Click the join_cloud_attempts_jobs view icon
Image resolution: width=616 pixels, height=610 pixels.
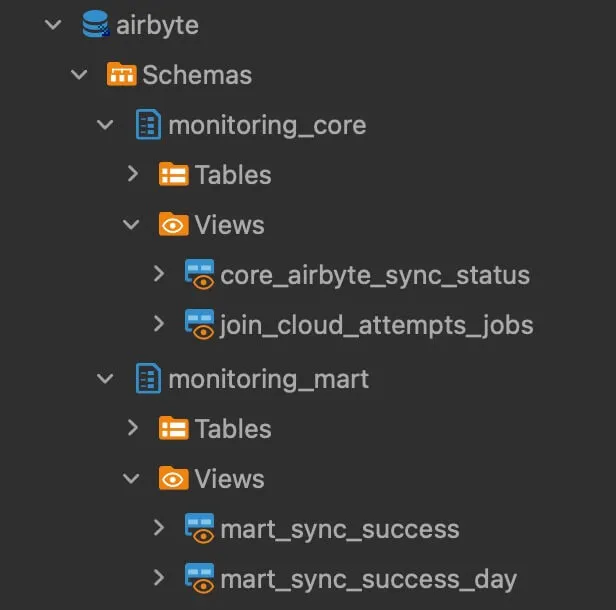coord(200,324)
